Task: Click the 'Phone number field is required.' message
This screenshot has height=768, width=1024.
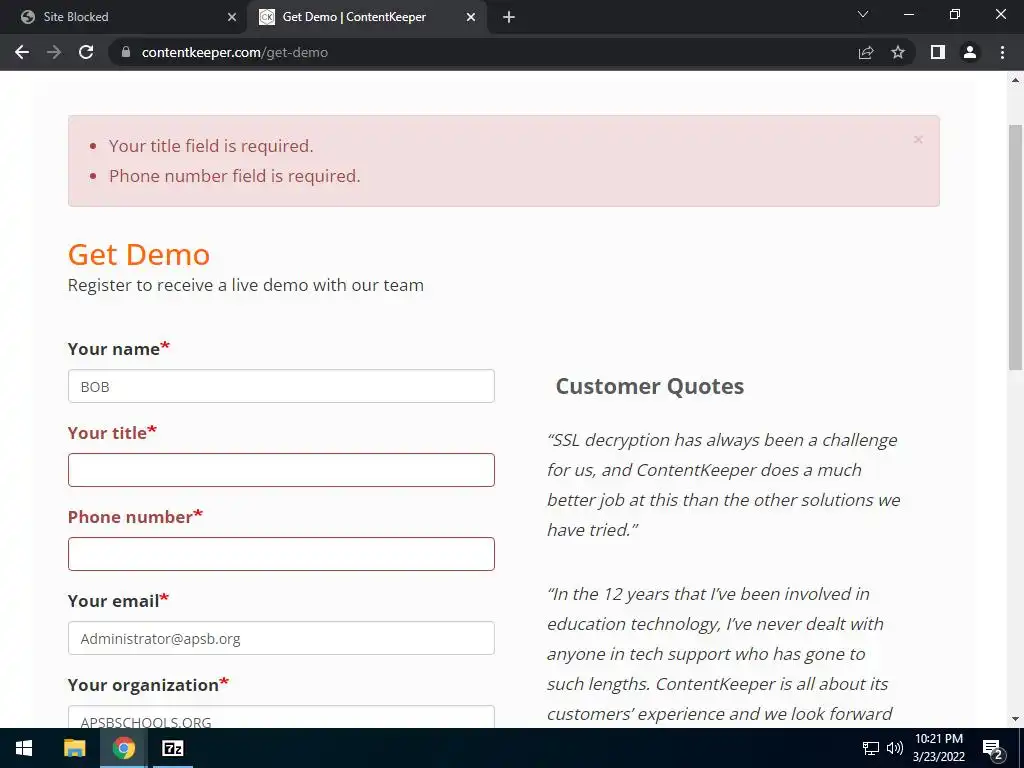Action: coord(234,176)
